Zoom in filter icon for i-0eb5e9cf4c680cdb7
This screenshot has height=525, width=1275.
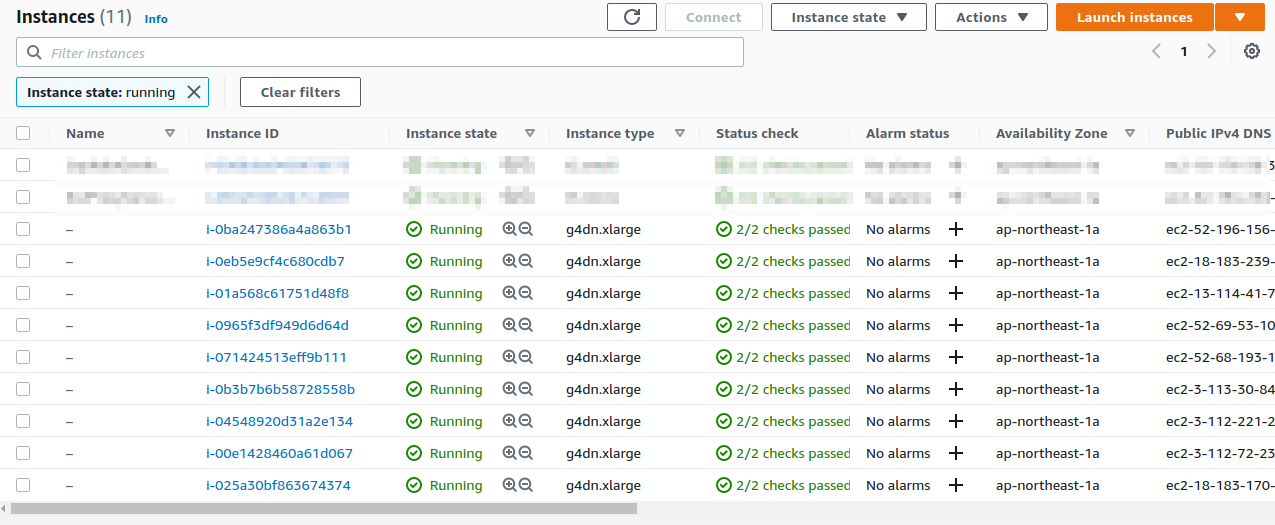510,261
